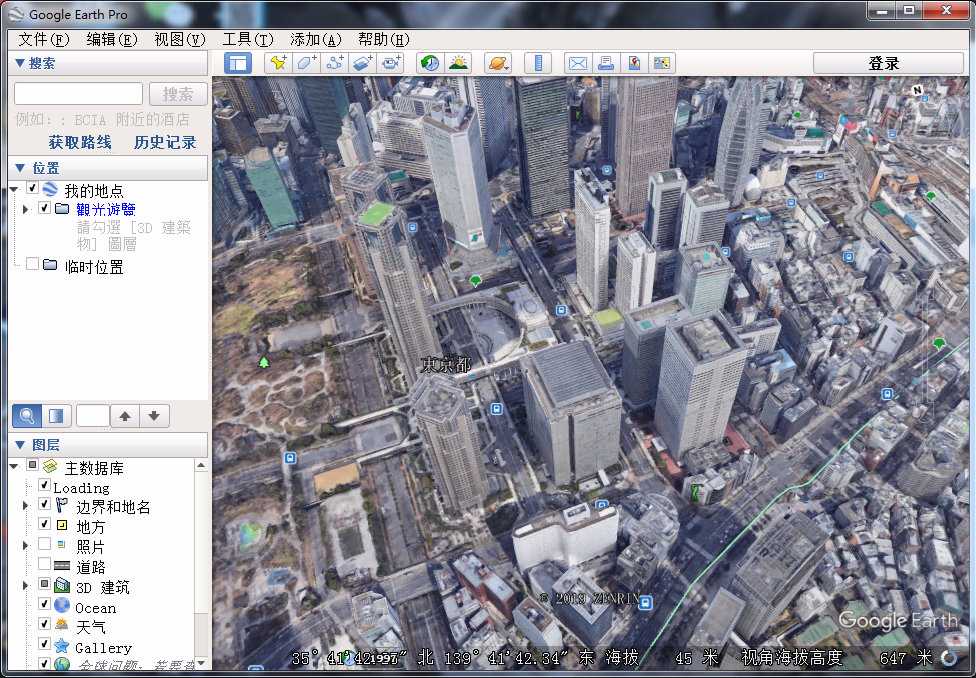Toggle the 边界和地名 layer checkbox
Image resolution: width=976 pixels, height=678 pixels.
coord(44,504)
